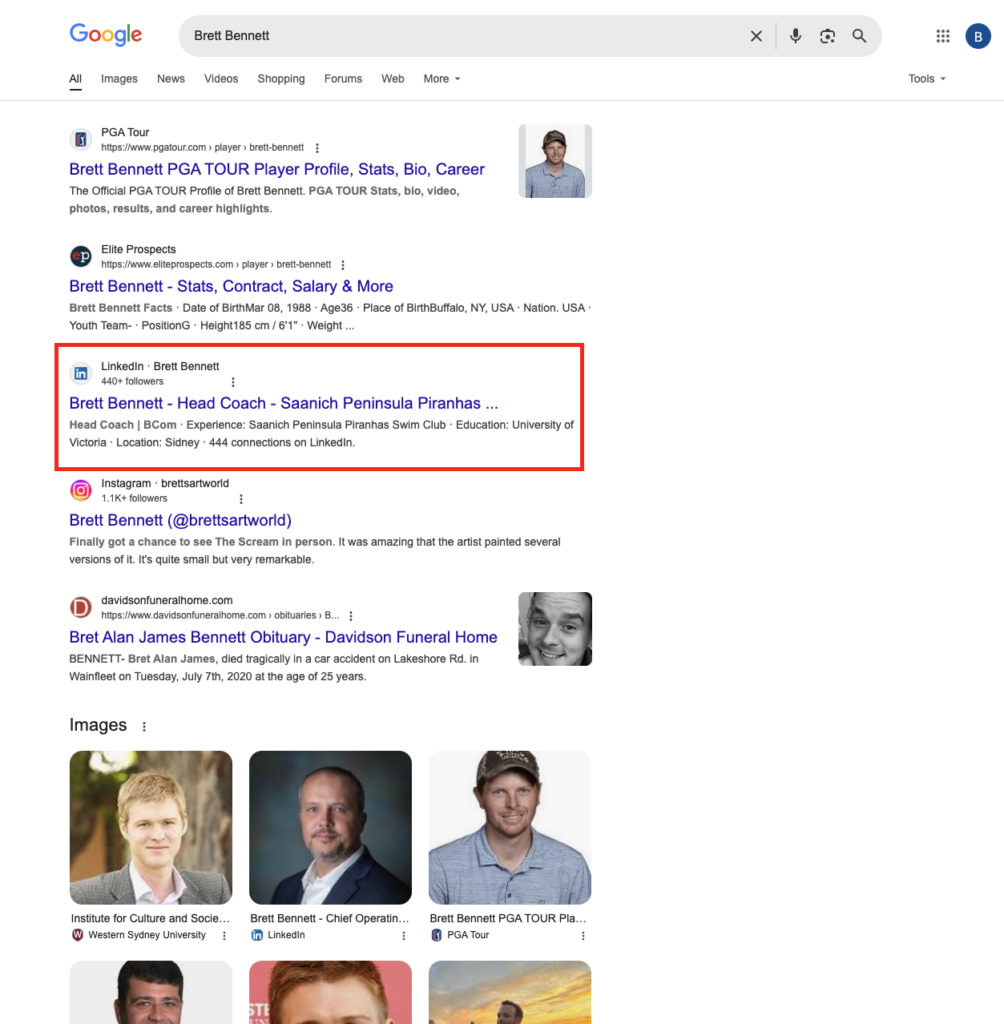
Task: Open three-dot menu for LinkedIn image card
Action: 404,936
